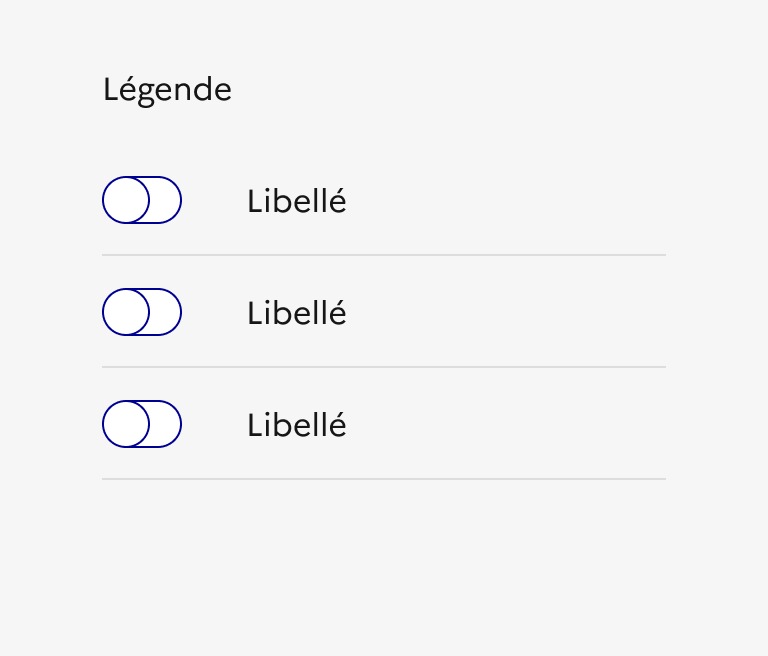Screen dimensions: 768x656
Task: Click the accented é in the bottom Libellé label
Action: click(x=337, y=427)
